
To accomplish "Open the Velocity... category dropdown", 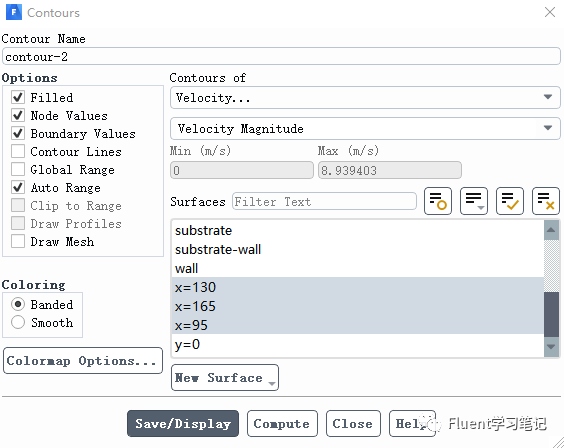I will click(x=365, y=97).
